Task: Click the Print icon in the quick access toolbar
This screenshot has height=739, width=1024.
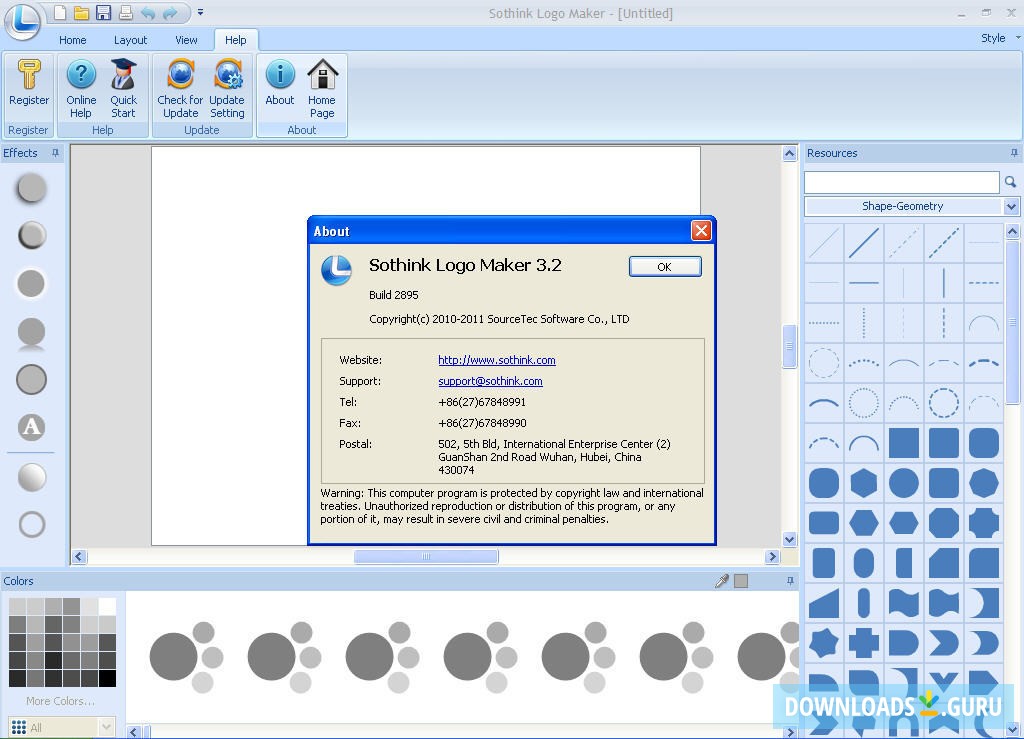Action: coord(125,12)
